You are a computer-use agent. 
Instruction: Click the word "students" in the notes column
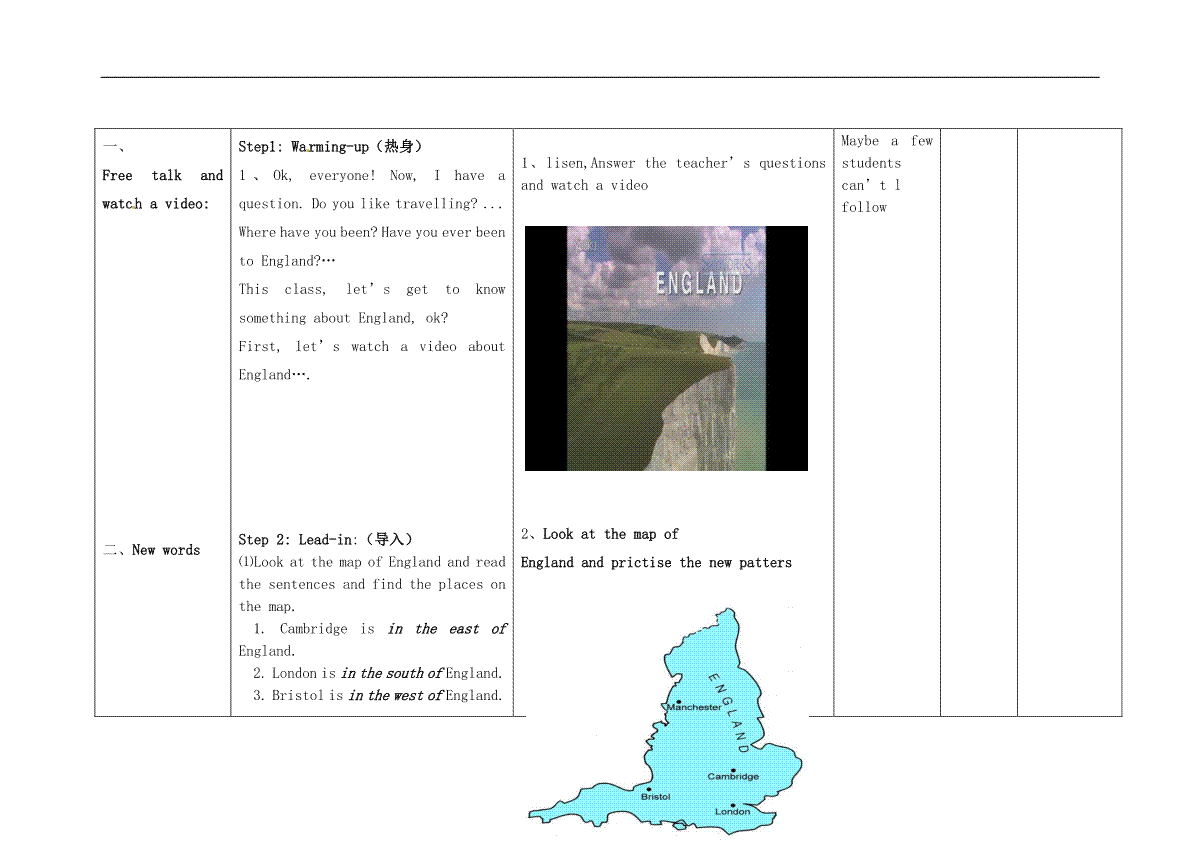[871, 163]
